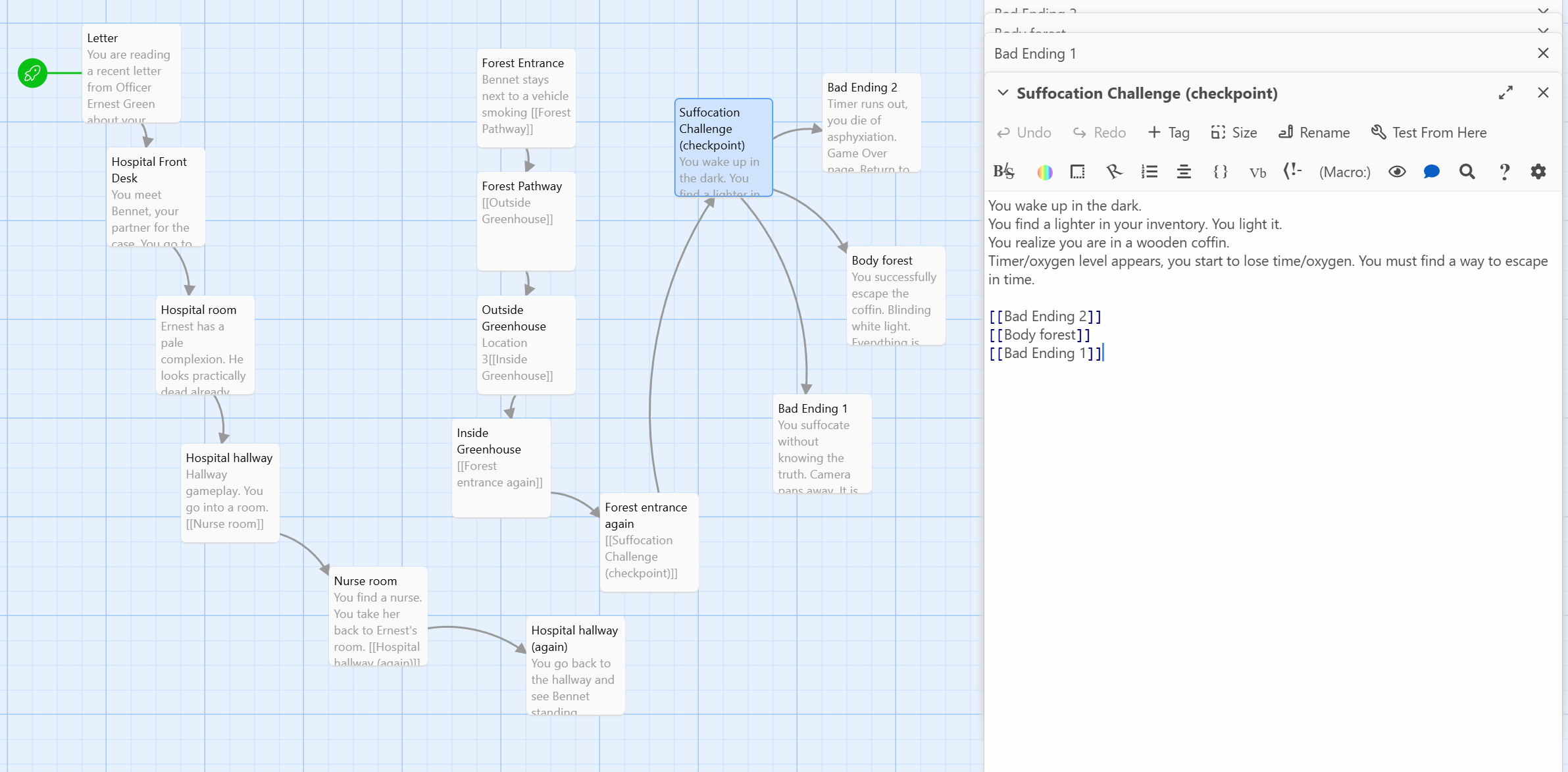Toggle the eye preview mode
This screenshot has height=772, width=1568.
coord(1397,172)
